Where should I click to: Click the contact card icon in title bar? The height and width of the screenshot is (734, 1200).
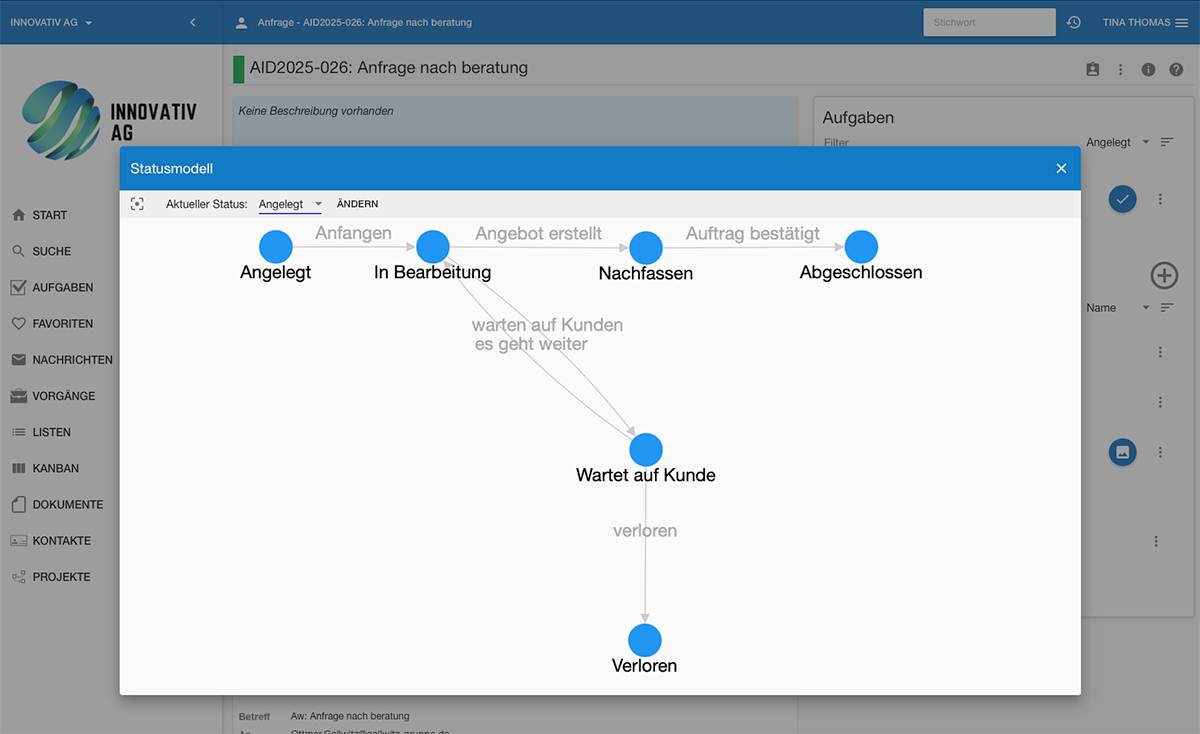1092,69
